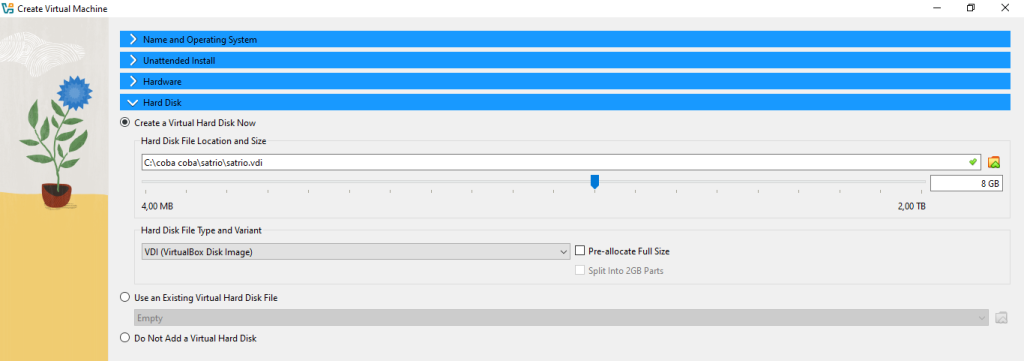1024x361 pixels.
Task: Click the chevron icon next to Hardware
Action: click(133, 82)
